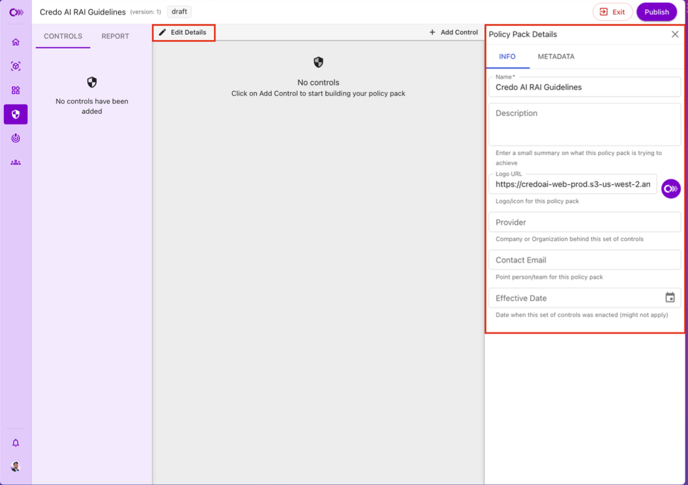Screen dimensions: 688x485
Task: Open the team members sidebar icon
Action: (x=16, y=163)
